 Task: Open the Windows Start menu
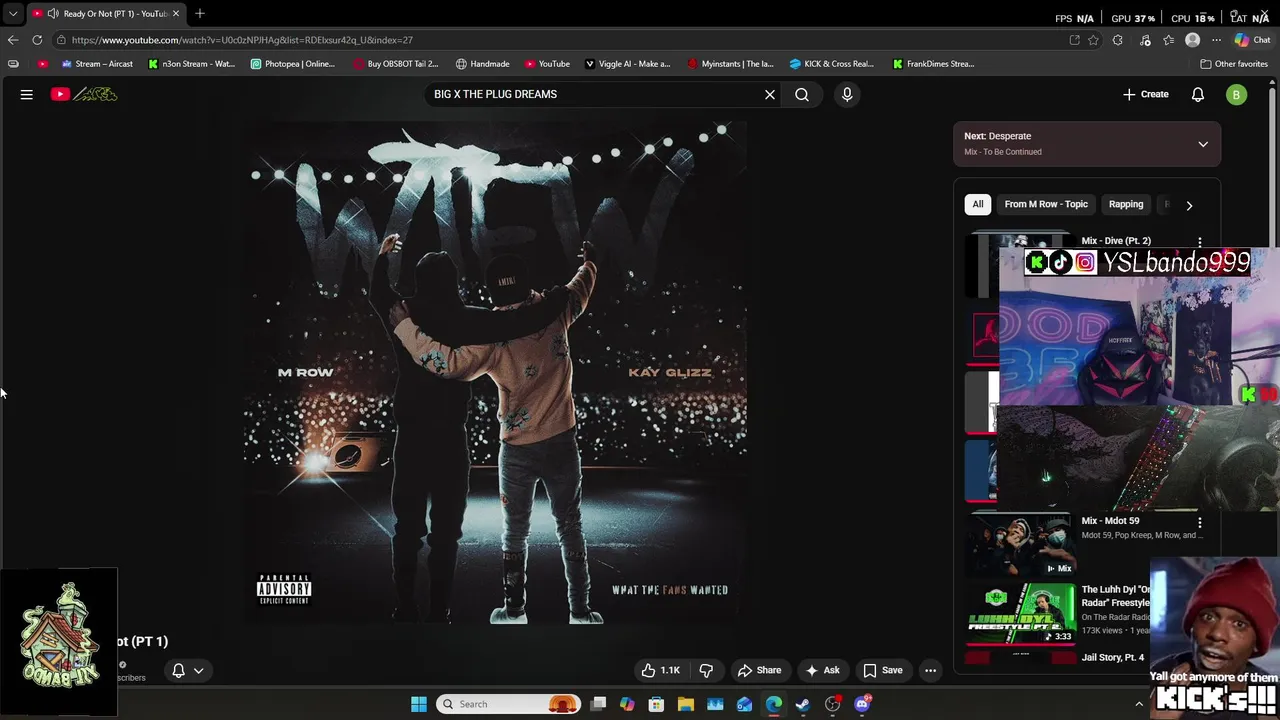(419, 704)
